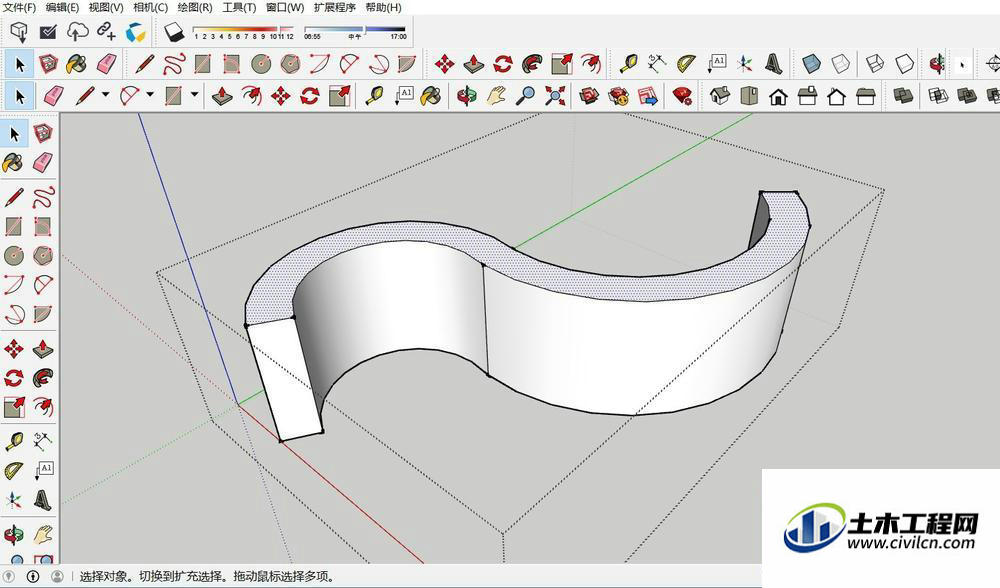Select Axes tool in left vertical toolbar
The image size is (1000, 588).
tap(14, 501)
